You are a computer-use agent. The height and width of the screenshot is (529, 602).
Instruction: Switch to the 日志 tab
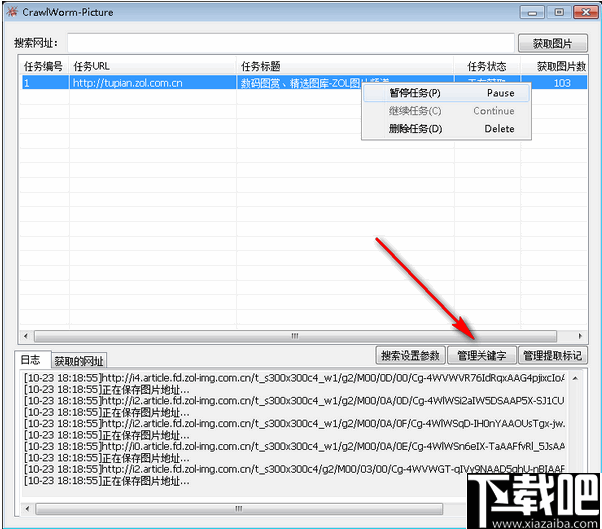[x=32, y=360]
